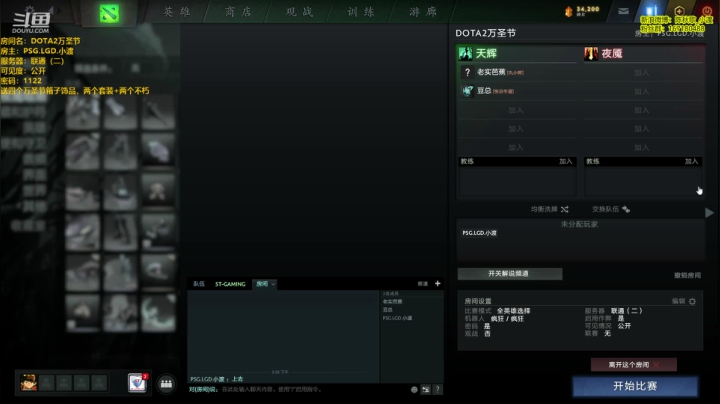720x404 pixels.
Task: Click the 均衡洗牌 balanced shuffle icon
Action: (x=565, y=209)
